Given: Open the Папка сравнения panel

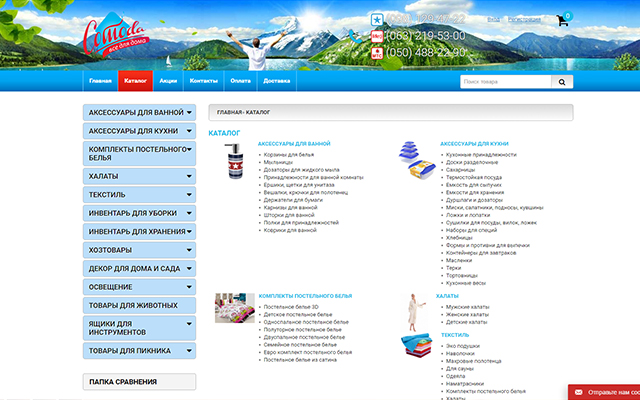Looking at the screenshot, I should [140, 382].
